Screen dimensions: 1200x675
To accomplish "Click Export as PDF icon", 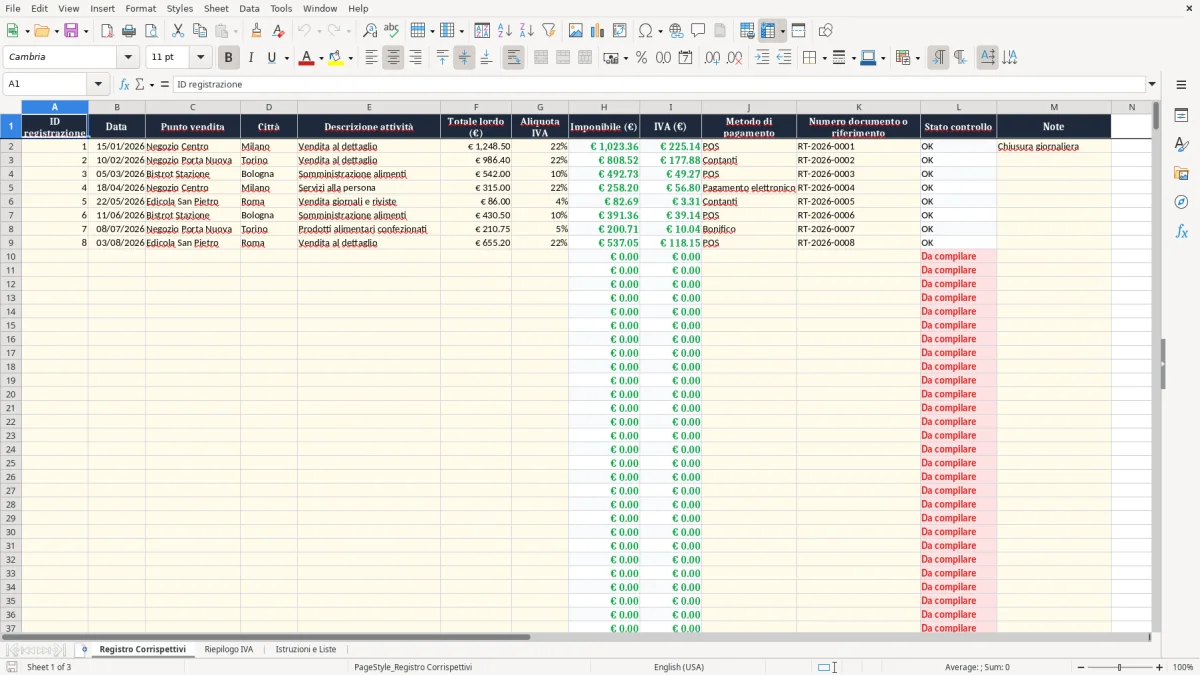I will point(107,31).
